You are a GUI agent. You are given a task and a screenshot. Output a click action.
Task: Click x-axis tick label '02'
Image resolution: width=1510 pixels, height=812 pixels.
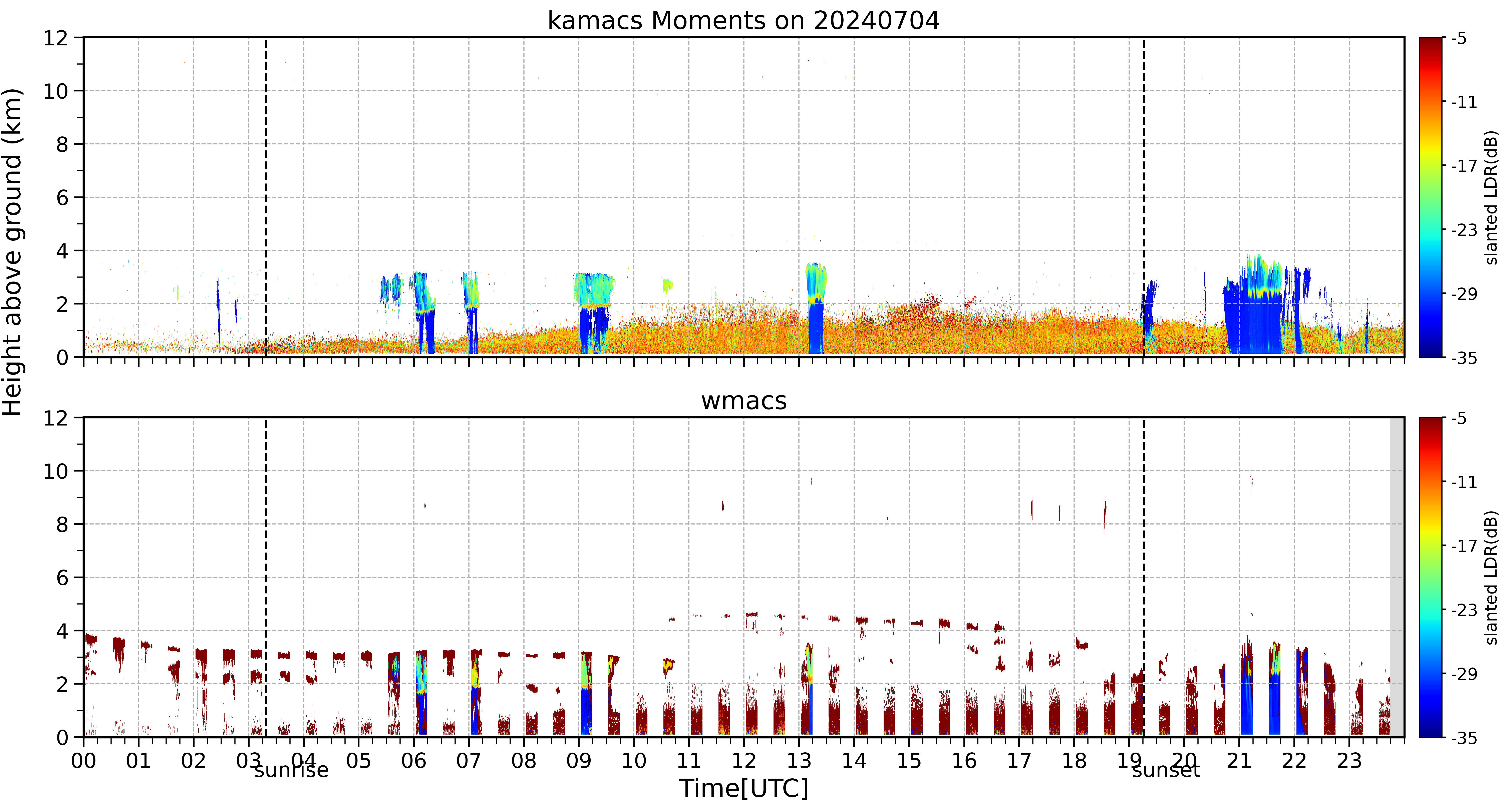(x=194, y=761)
